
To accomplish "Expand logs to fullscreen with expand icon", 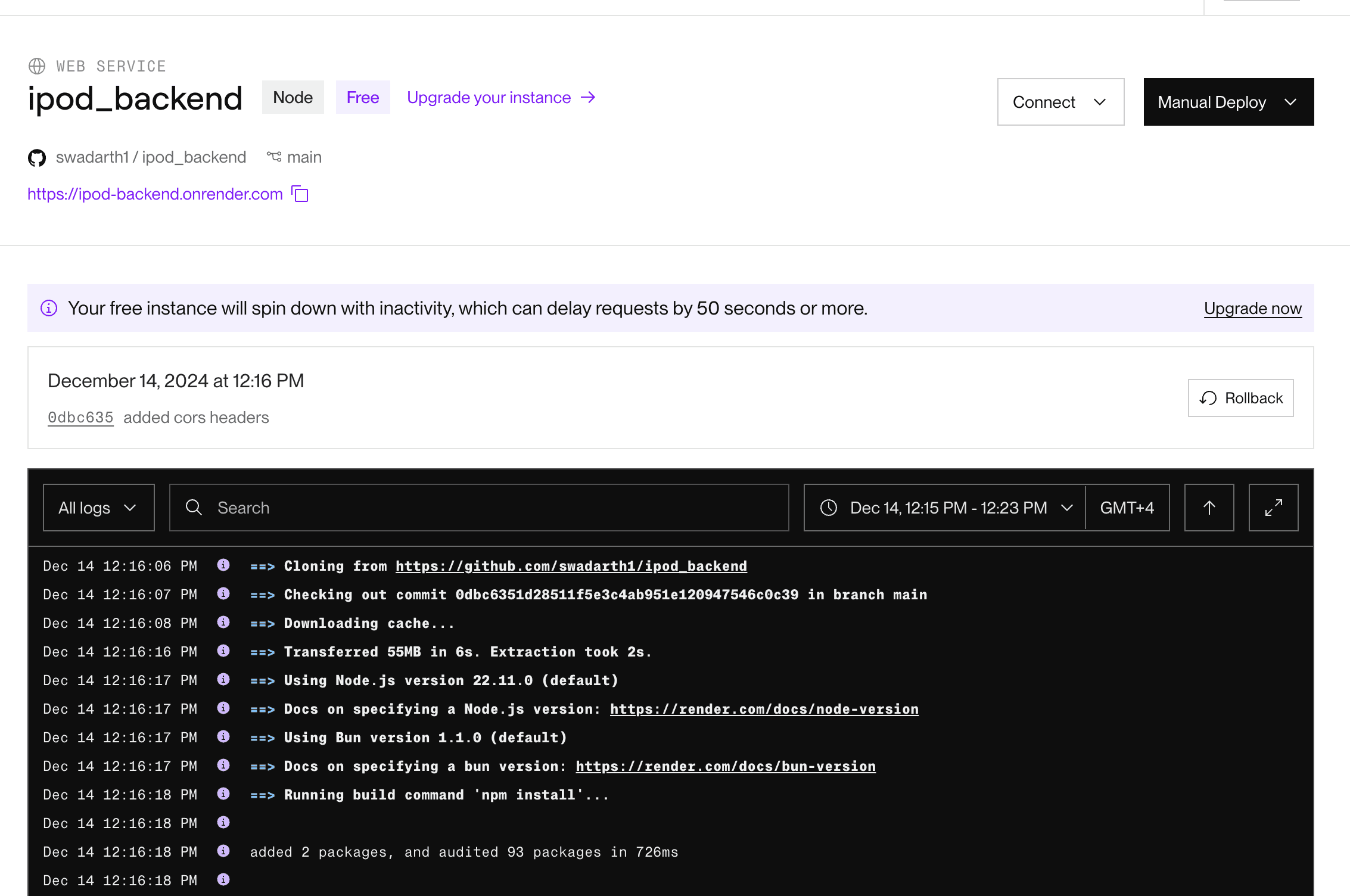I will pyautogui.click(x=1273, y=508).
